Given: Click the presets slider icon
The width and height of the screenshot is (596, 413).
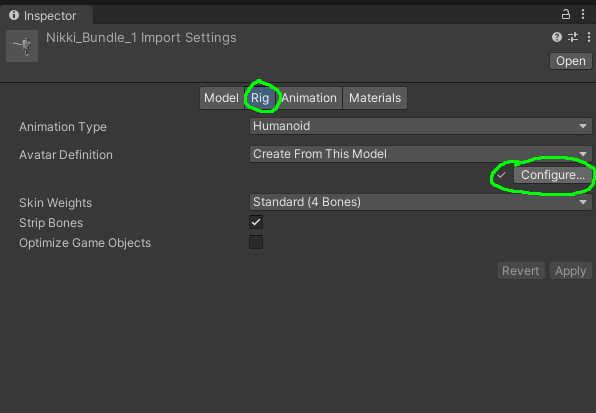Looking at the screenshot, I should (573, 37).
